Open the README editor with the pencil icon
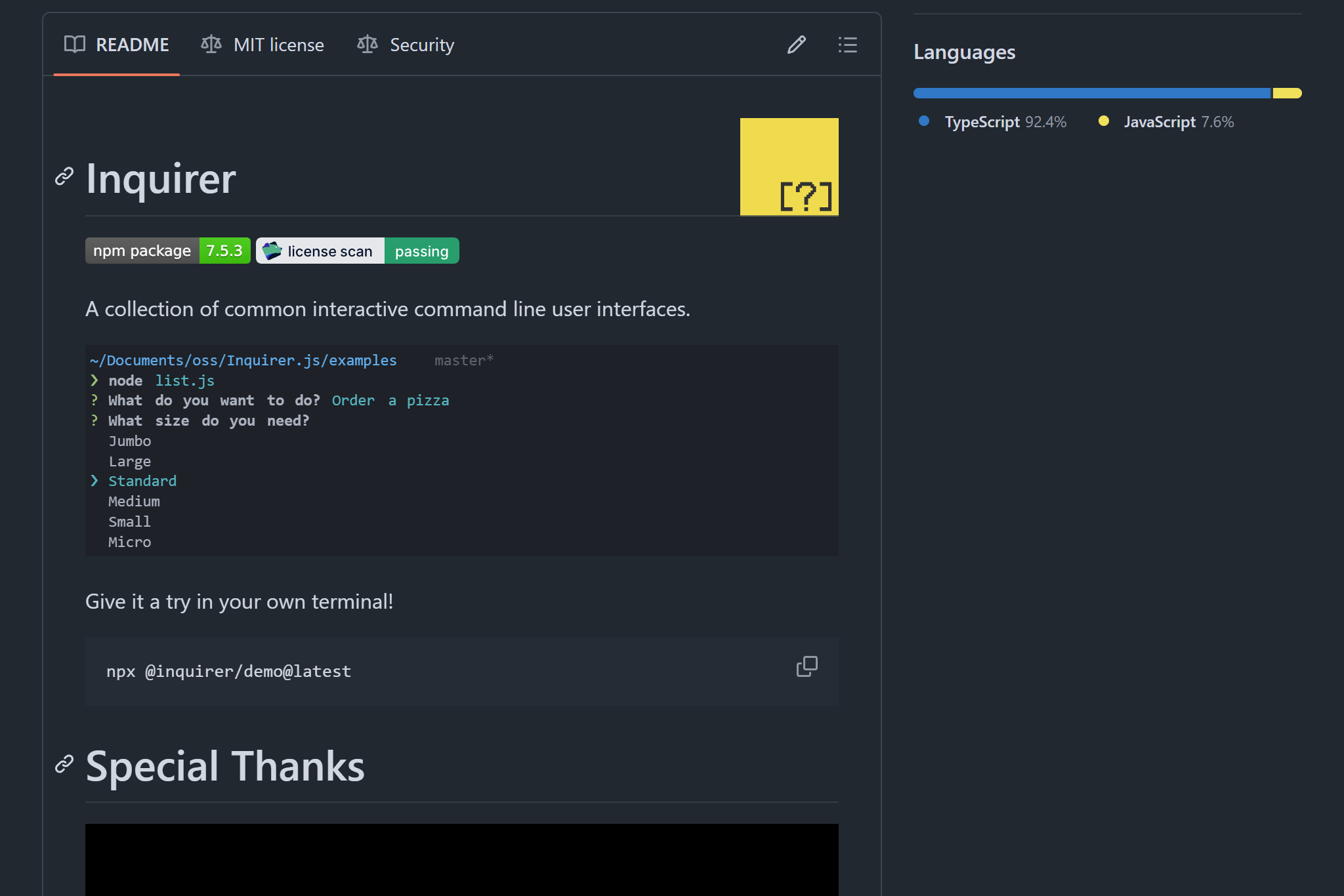Viewport: 1344px width, 896px height. point(796,45)
